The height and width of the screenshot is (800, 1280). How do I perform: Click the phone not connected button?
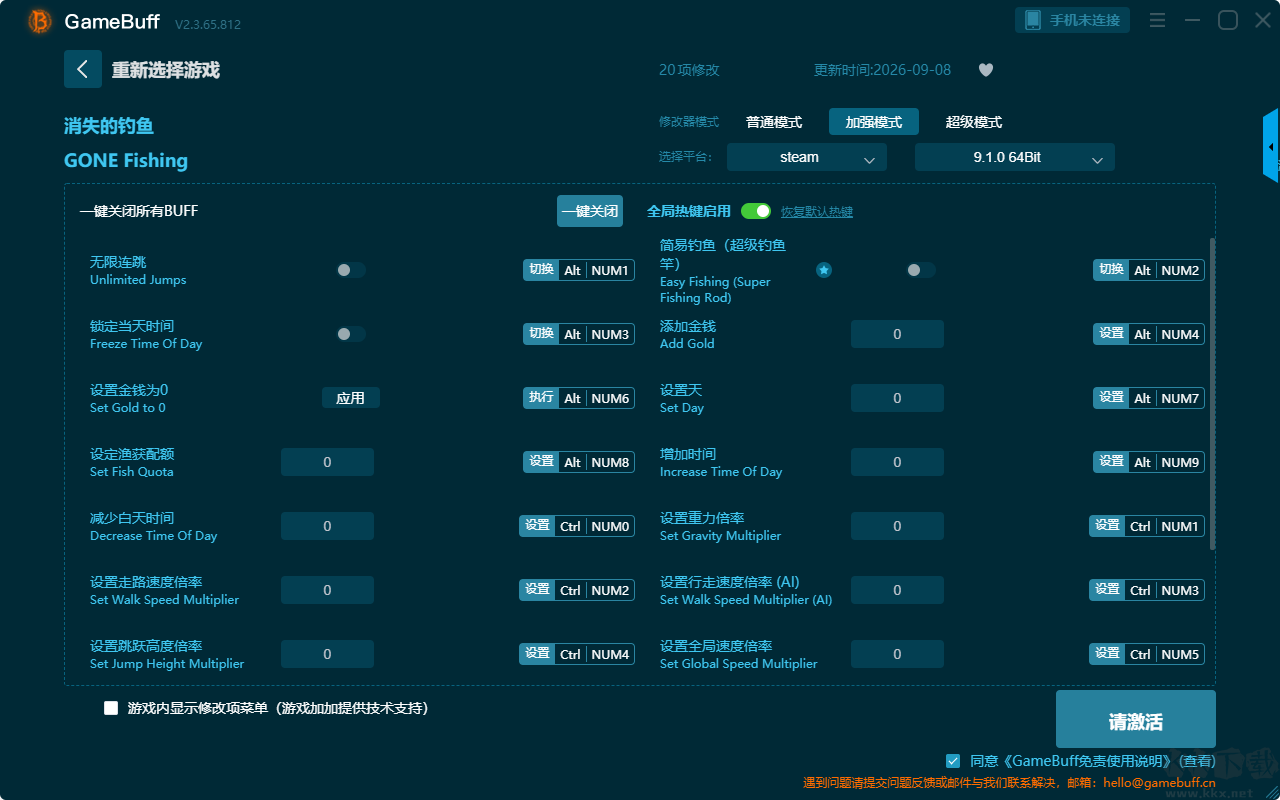coord(1073,20)
